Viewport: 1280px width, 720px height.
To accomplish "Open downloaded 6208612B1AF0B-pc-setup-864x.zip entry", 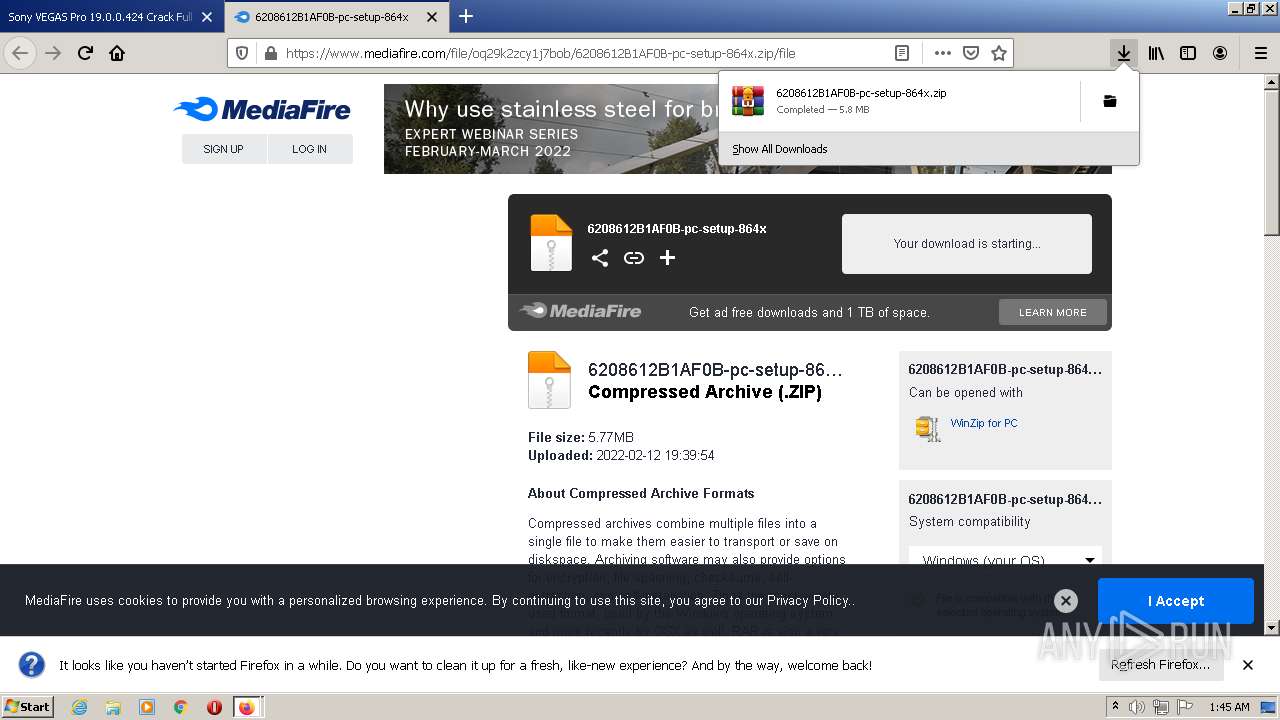I will 900,101.
